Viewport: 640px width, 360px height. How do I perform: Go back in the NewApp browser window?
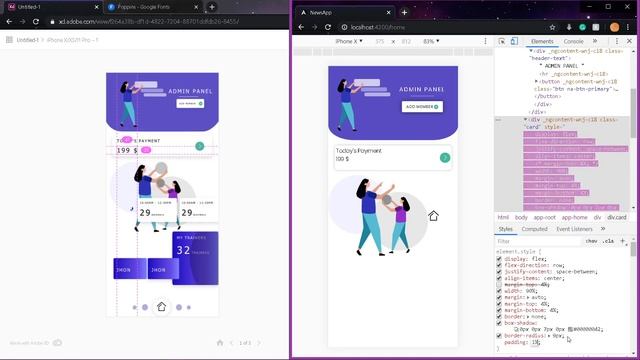[301, 27]
